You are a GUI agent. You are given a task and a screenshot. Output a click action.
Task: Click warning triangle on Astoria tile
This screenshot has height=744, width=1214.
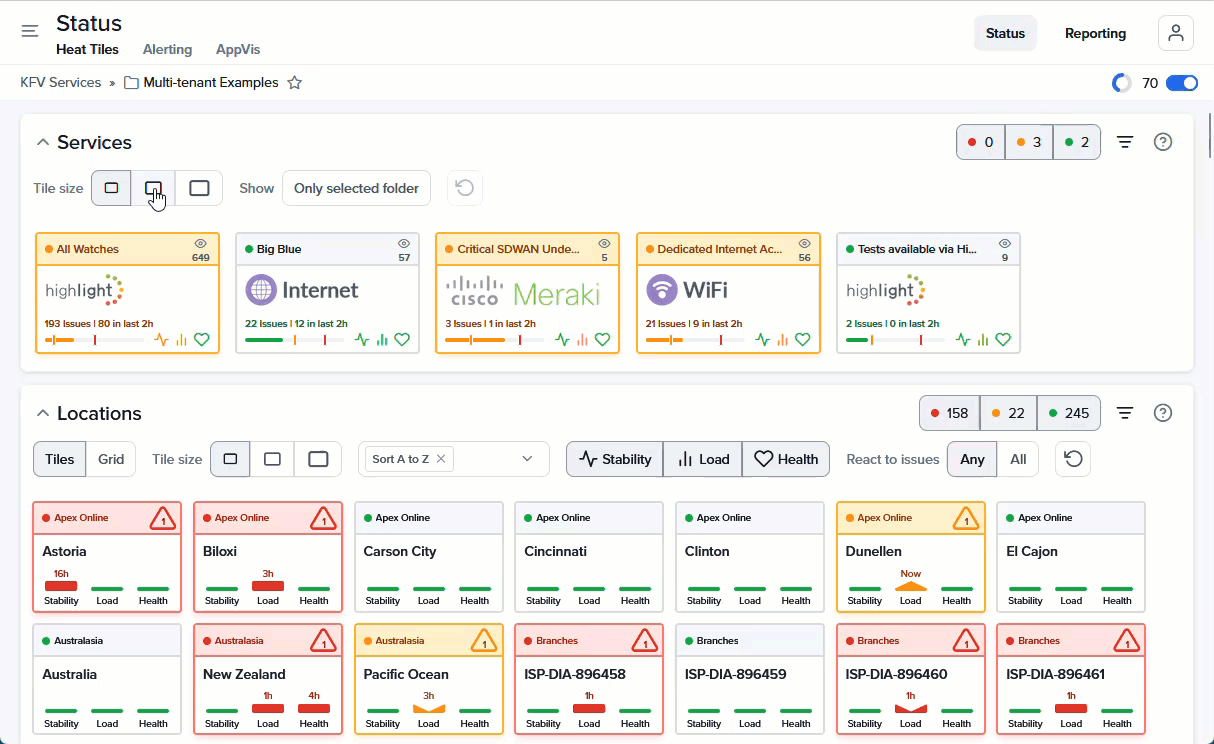162,519
